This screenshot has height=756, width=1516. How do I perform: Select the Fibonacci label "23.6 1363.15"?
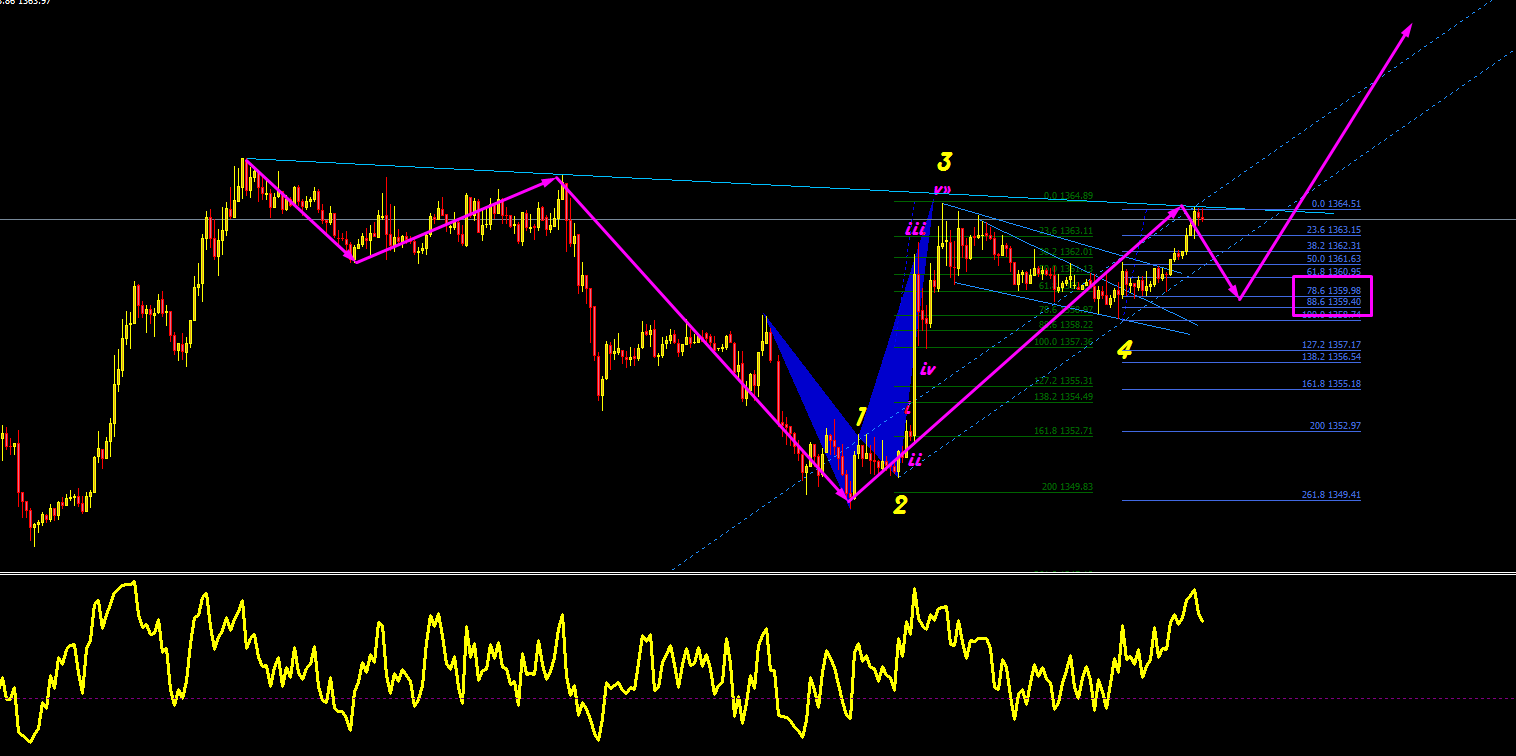(1334, 230)
